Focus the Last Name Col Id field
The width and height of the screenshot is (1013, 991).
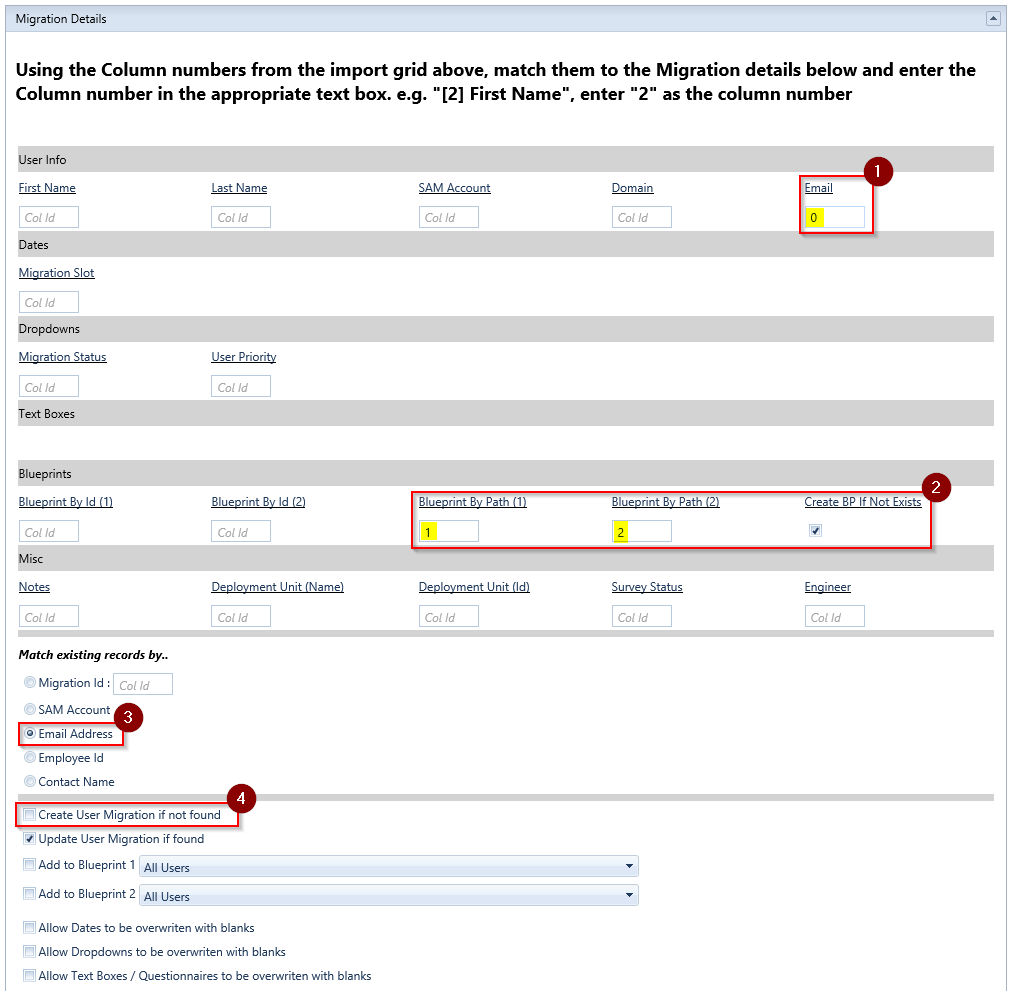coord(241,218)
